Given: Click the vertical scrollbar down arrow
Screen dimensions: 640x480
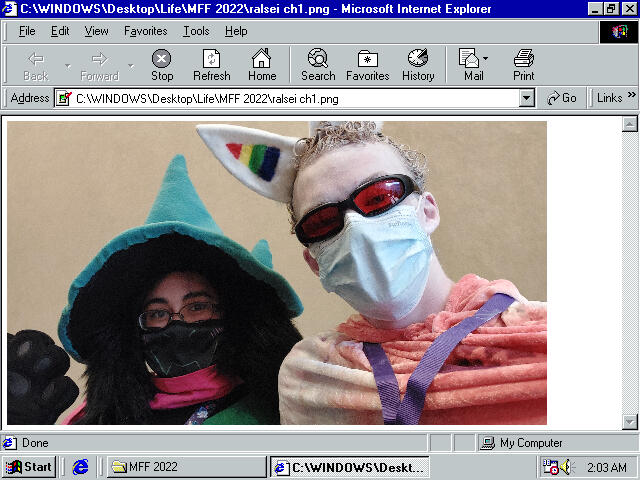Looking at the screenshot, I should point(630,422).
